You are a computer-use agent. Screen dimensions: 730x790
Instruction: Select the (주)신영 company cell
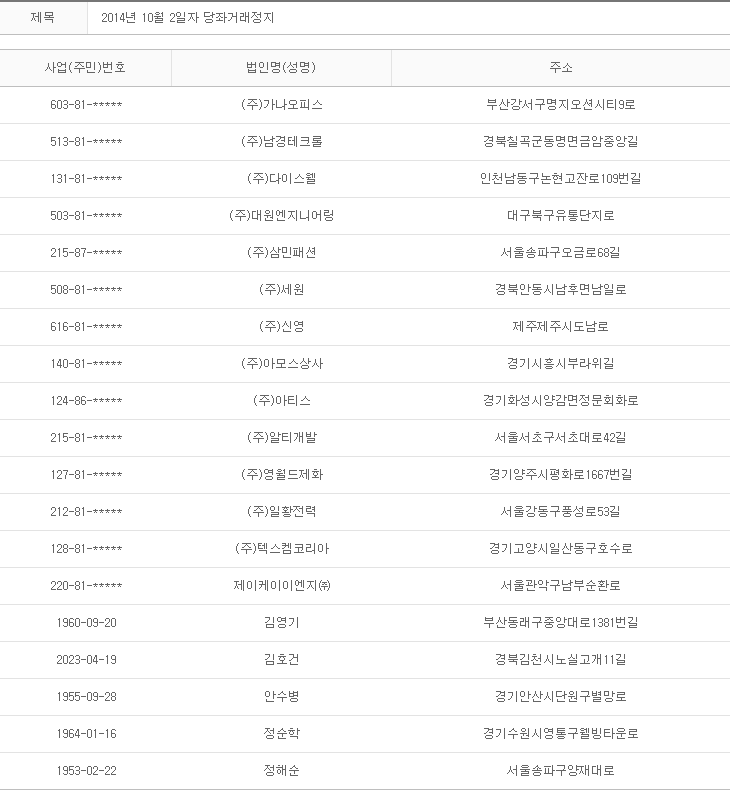pyautogui.click(x=281, y=327)
